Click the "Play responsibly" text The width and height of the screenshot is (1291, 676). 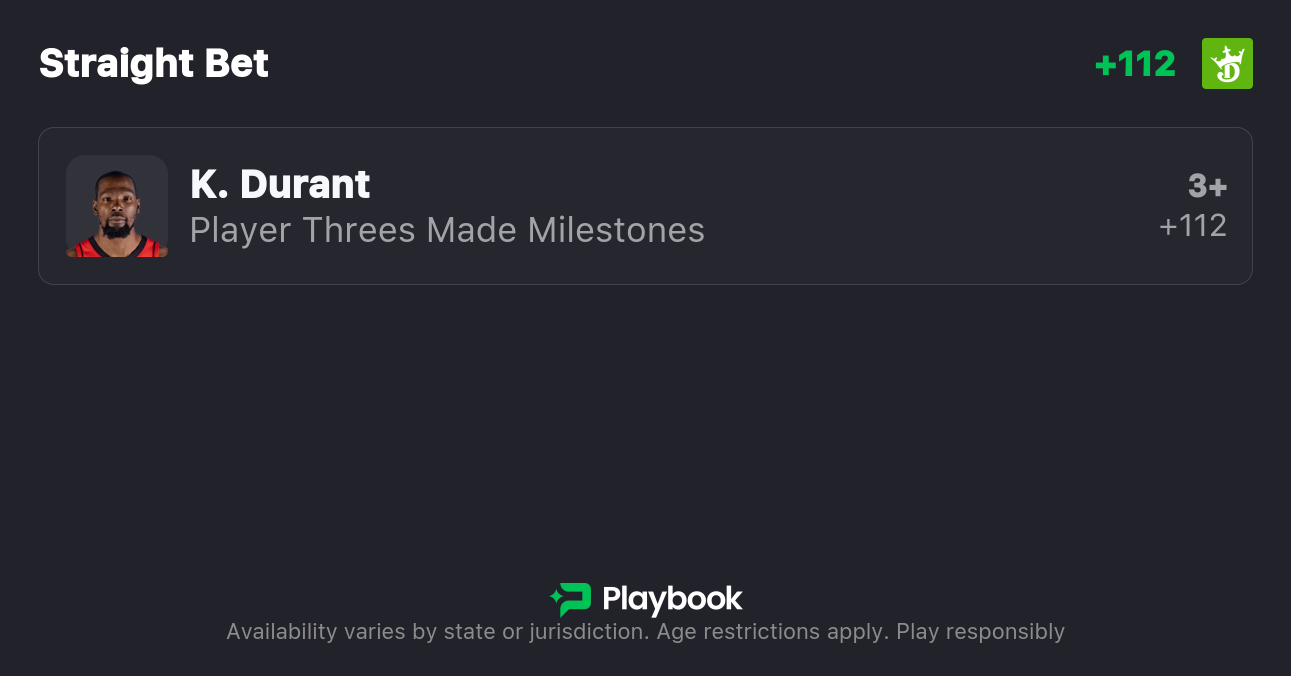coord(980,632)
